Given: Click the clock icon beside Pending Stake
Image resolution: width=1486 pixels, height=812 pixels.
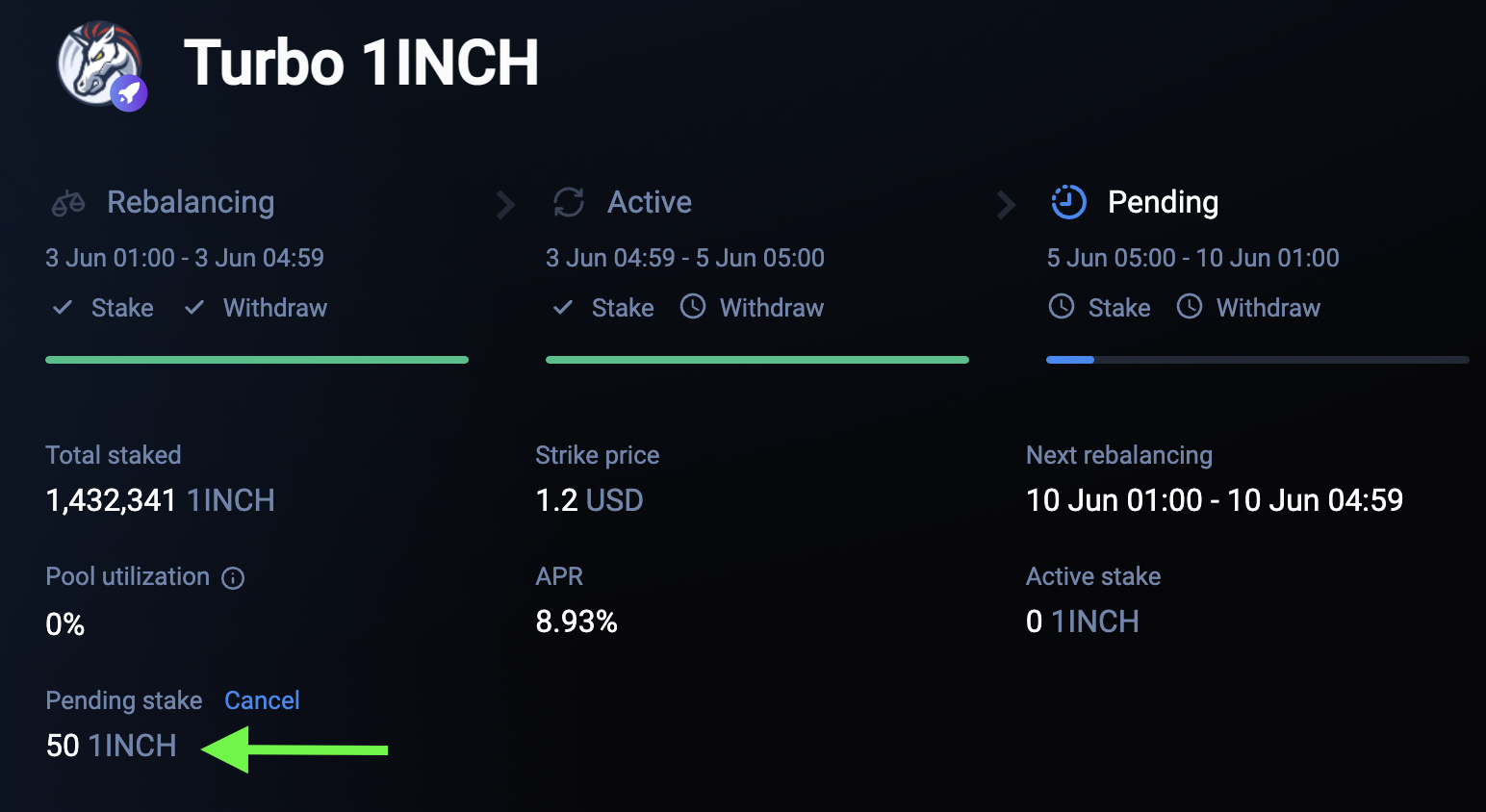Looking at the screenshot, I should pos(1062,307).
